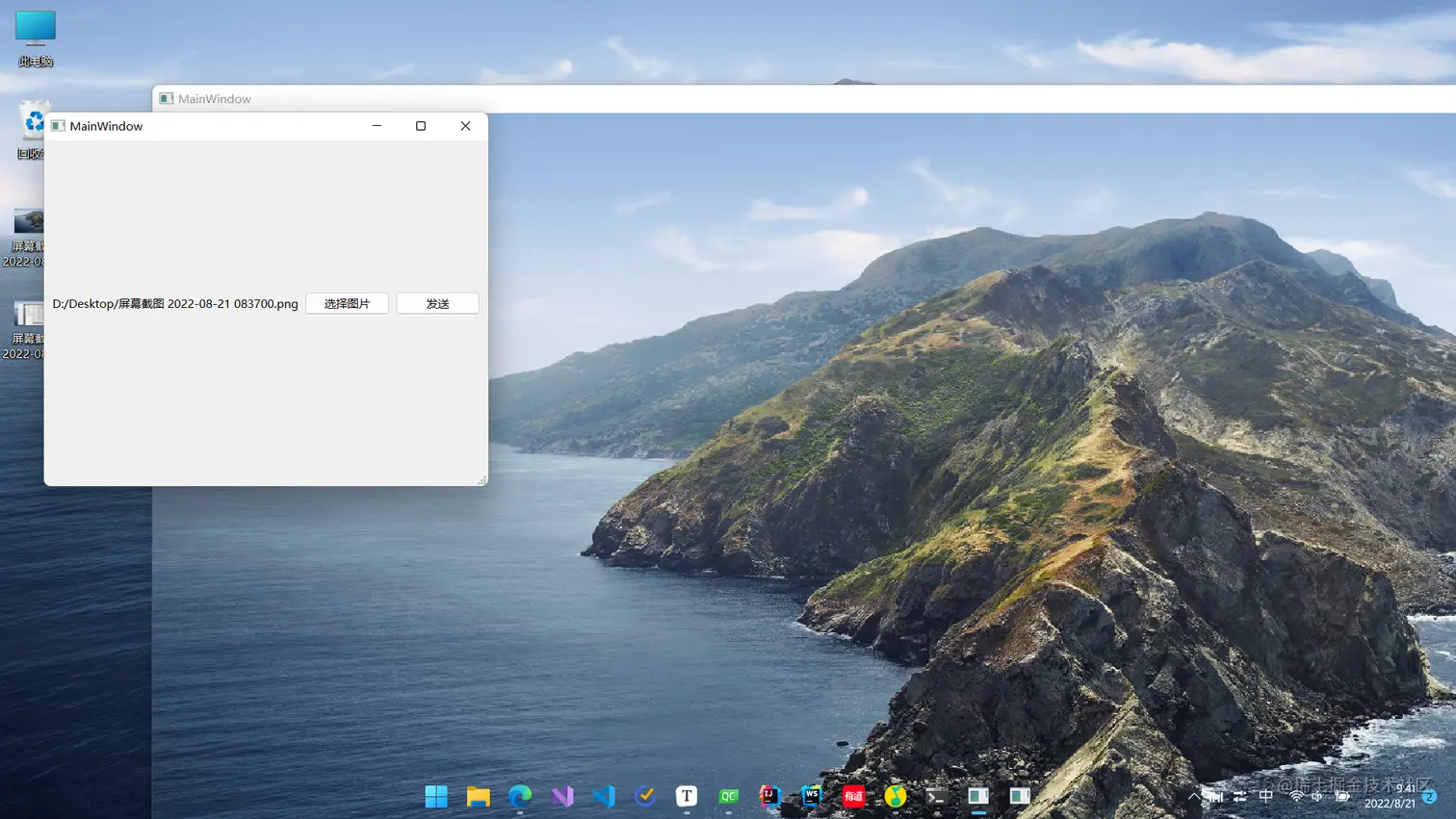Open IntelliJ IDEA from the taskbar
This screenshot has width=1456, height=819.
click(770, 796)
